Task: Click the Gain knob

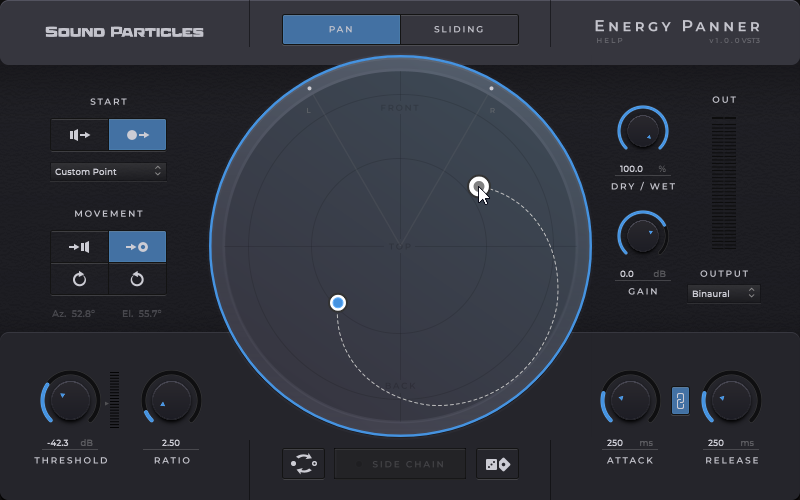Action: pyautogui.click(x=643, y=236)
